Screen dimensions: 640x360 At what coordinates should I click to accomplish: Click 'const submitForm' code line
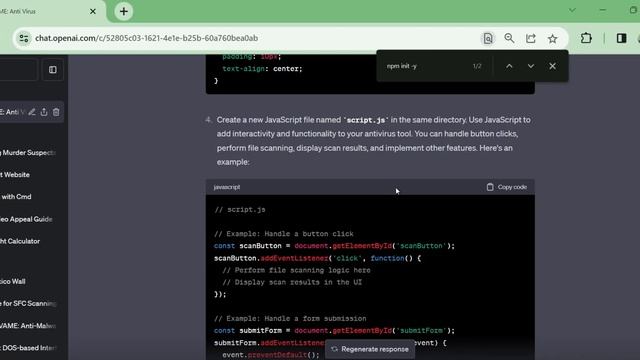334,331
